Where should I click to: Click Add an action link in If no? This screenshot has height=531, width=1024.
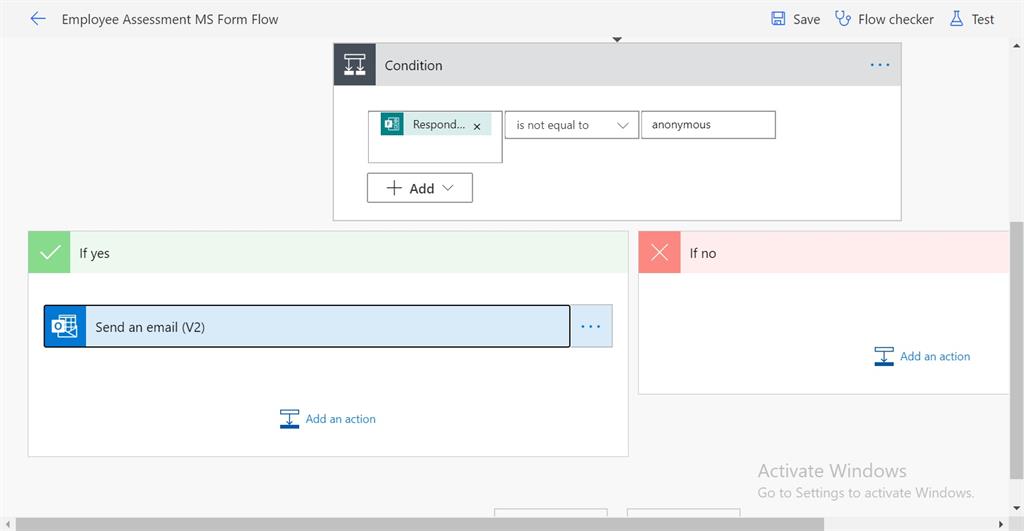point(935,356)
